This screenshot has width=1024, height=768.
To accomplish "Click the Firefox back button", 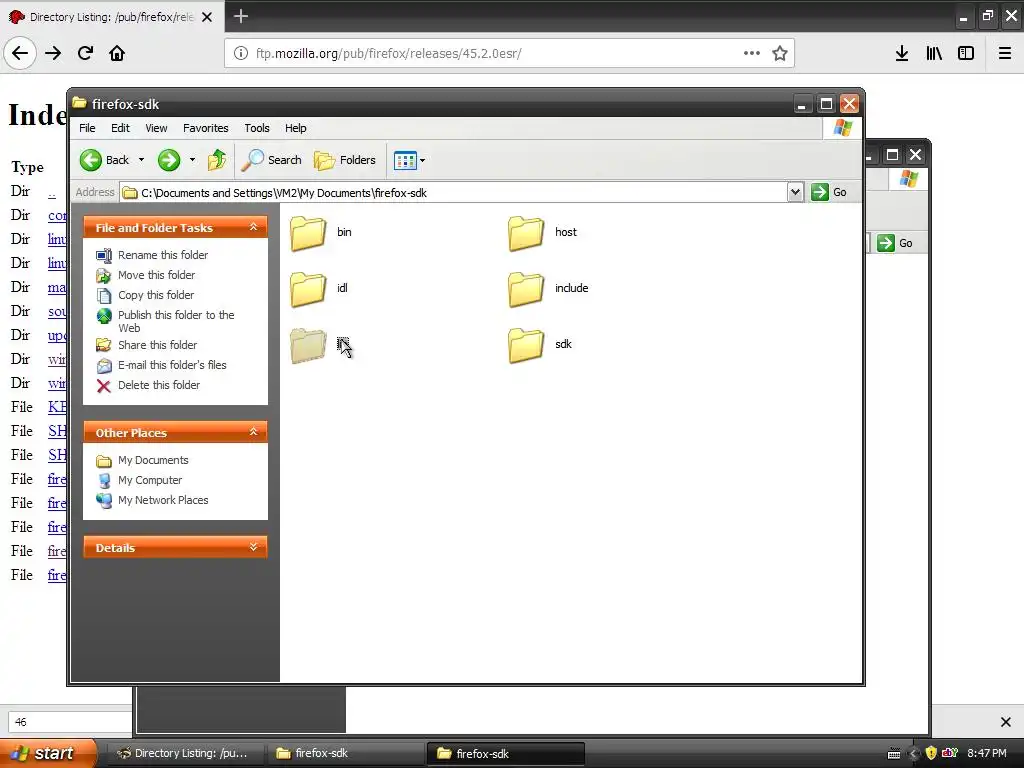I will (20, 53).
